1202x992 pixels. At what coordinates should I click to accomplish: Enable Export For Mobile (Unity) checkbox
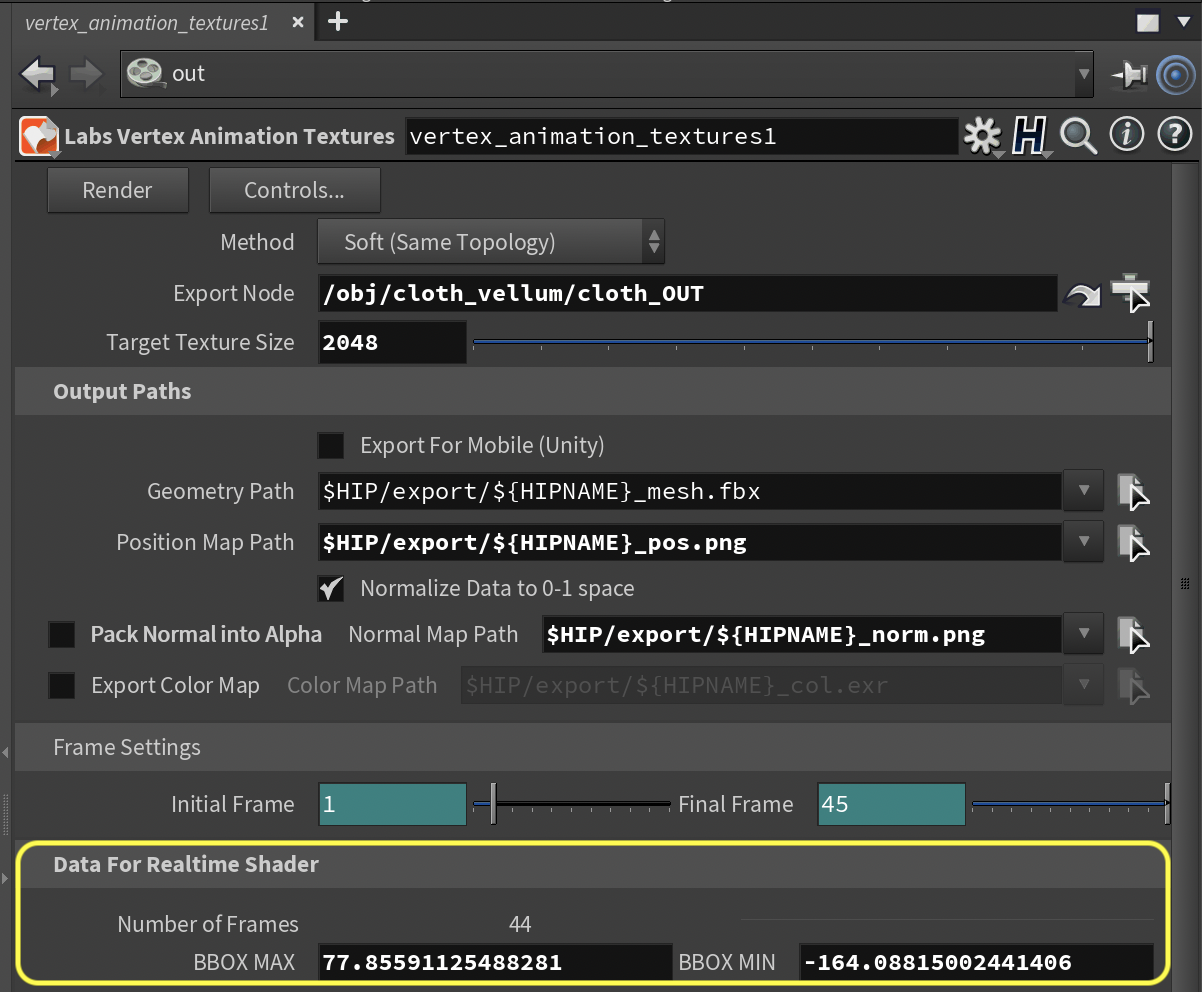point(330,445)
